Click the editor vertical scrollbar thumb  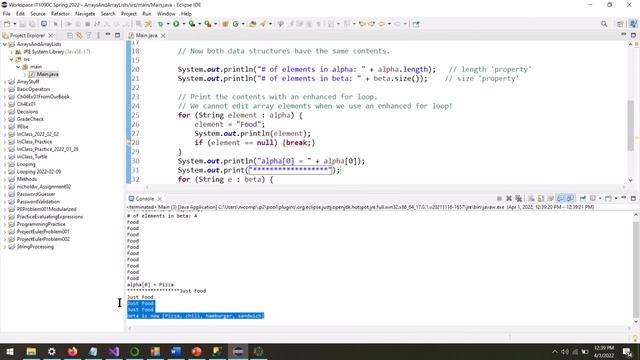tap(631, 126)
